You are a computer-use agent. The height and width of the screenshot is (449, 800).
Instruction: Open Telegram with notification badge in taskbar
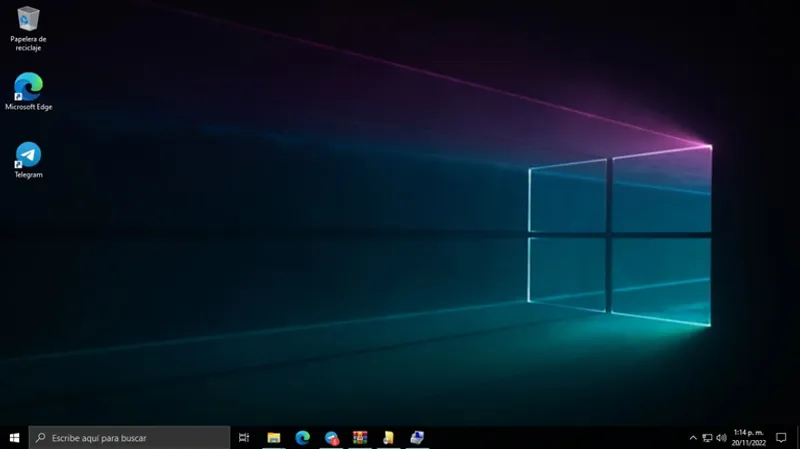(x=331, y=438)
